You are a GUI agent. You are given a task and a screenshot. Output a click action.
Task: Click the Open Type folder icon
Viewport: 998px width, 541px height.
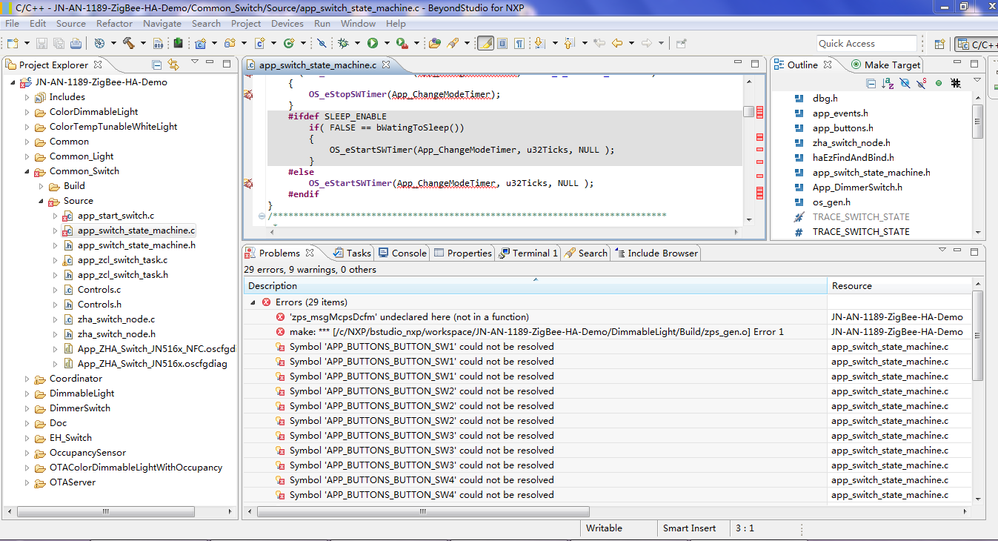click(x=435, y=43)
